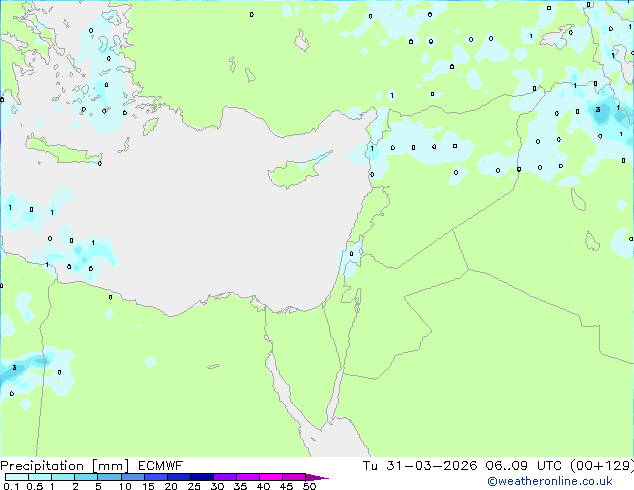Select the legend swatch between 10 and 15
The height and width of the screenshot is (490, 634).
[x=133, y=477]
